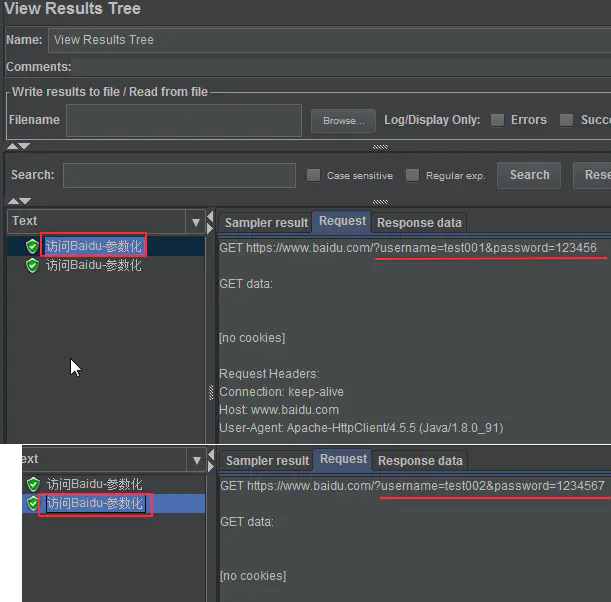Select the highlighted 访问Baidu-参数化 result in lower tree
Image resolution: width=611 pixels, height=602 pixels.
coord(95,503)
